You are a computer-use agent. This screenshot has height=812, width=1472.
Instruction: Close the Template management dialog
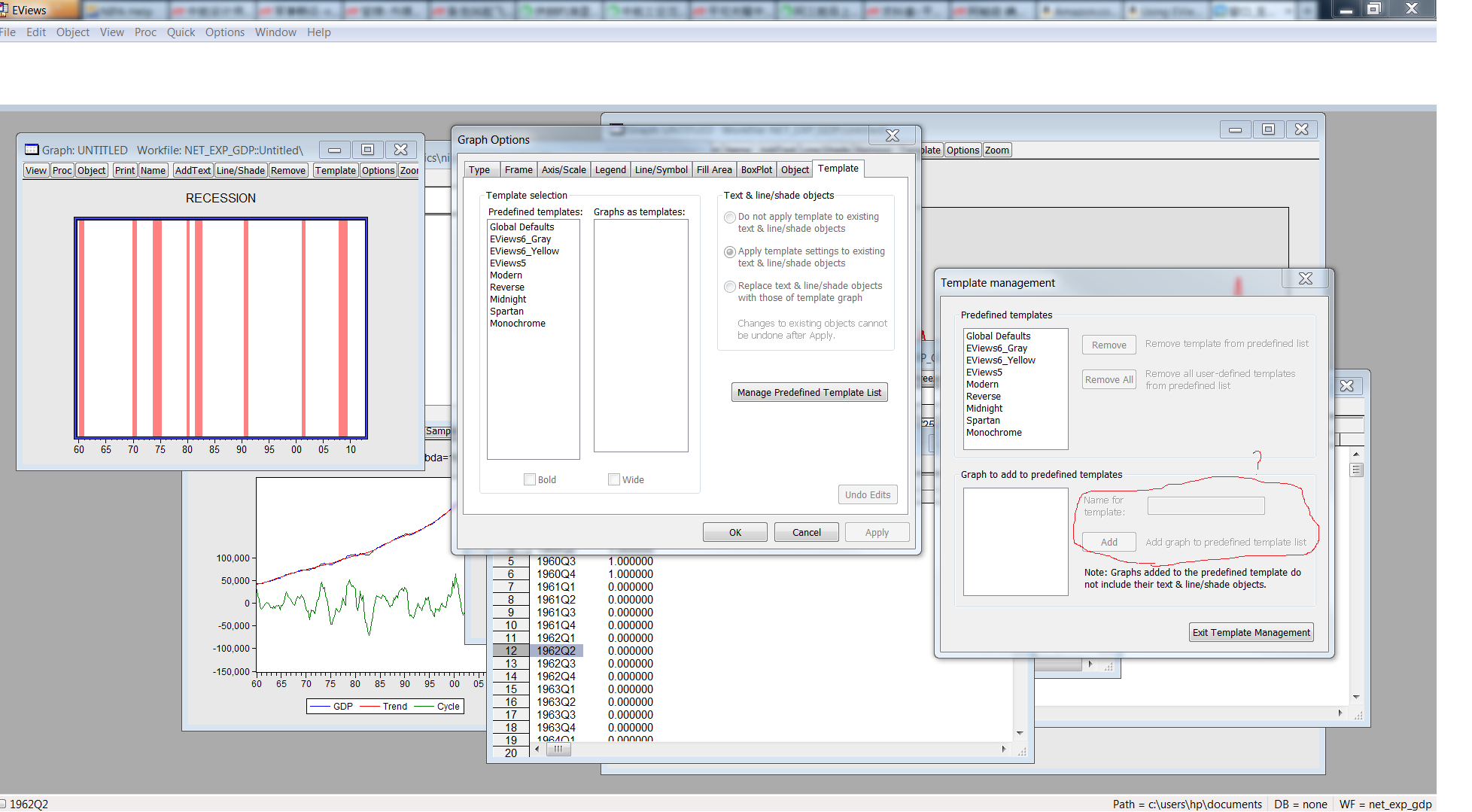click(x=1305, y=279)
